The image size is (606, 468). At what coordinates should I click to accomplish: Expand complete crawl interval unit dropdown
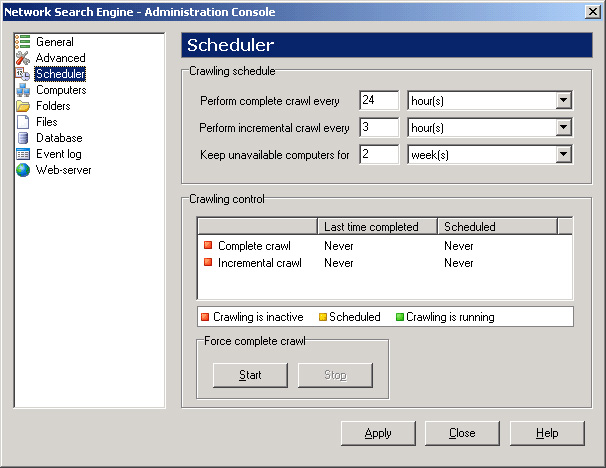point(563,101)
